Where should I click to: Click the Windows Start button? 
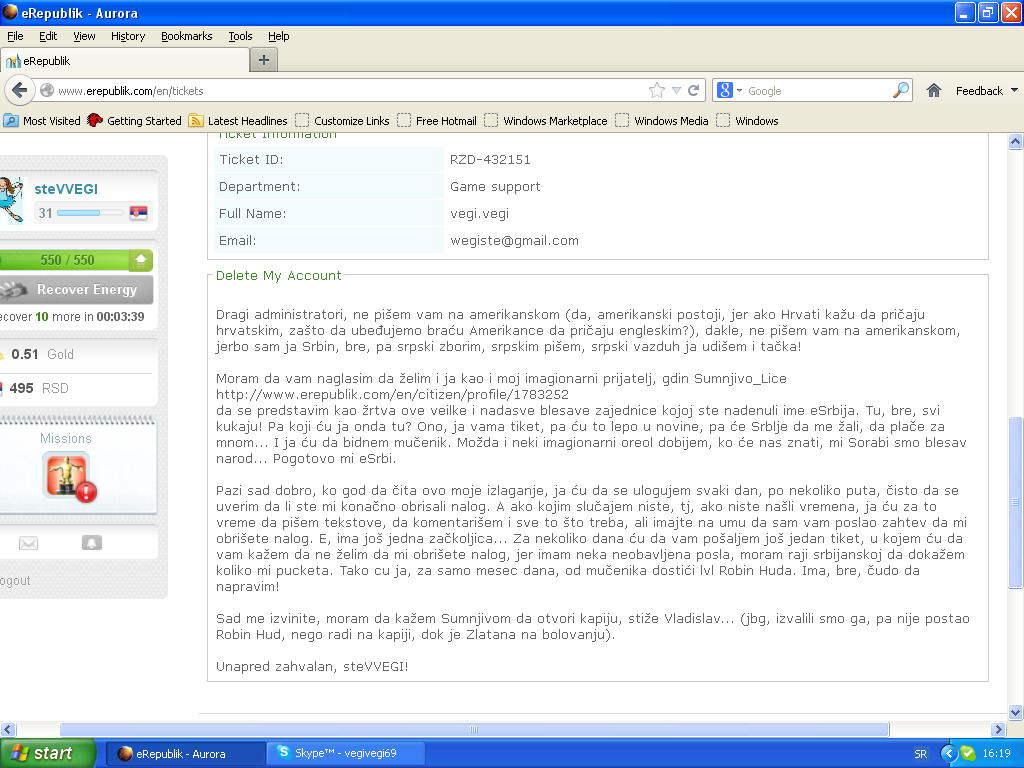46,753
